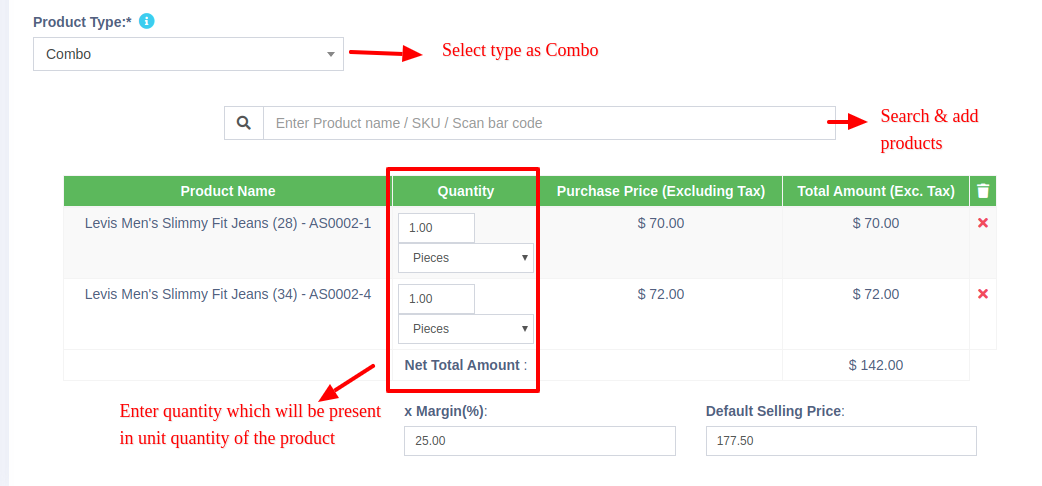The image size is (1042, 486).
Task: Click Levis Men's Slimmy Fit Jeans (28) name
Action: (228, 223)
